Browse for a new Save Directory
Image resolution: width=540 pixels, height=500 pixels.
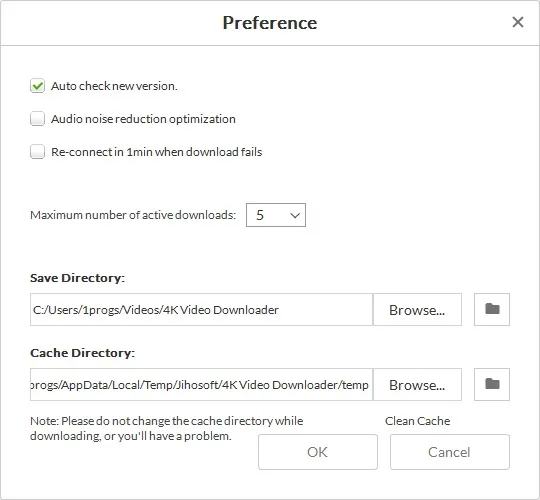(417, 309)
